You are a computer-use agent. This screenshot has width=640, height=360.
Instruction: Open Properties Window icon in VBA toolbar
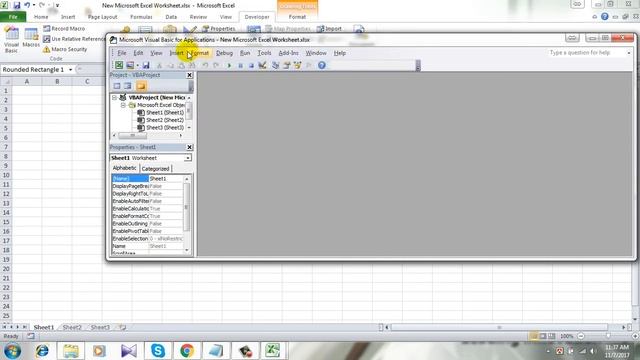[x=287, y=65]
